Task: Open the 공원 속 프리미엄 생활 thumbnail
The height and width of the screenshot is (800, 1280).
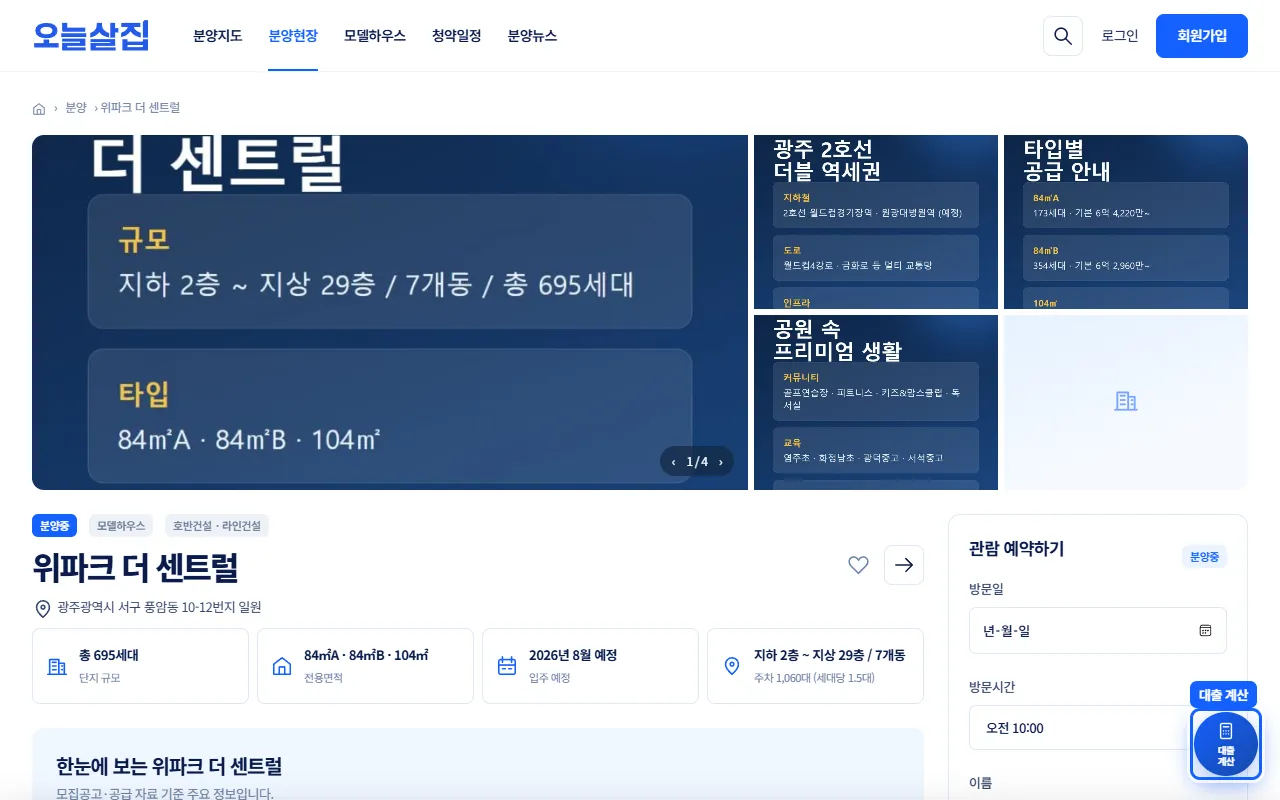Action: (876, 402)
